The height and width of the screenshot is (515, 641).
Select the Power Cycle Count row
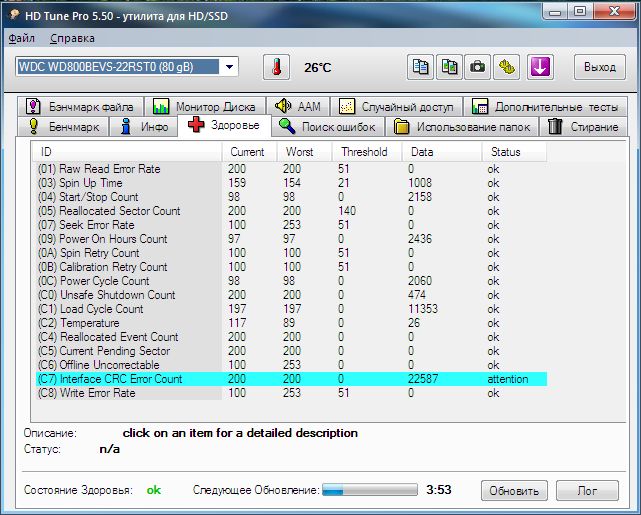click(291, 281)
